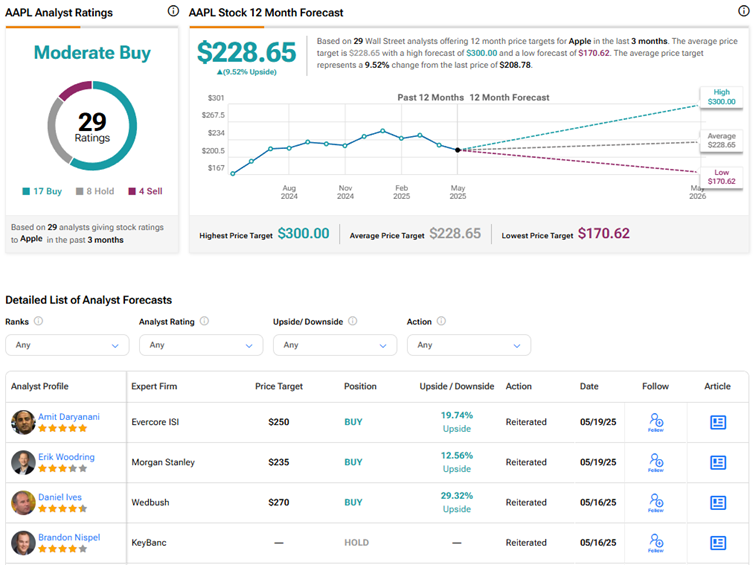This screenshot has width=753, height=565.
Task: Click info icon next to Upside/ Downside filter
Action: click(352, 321)
